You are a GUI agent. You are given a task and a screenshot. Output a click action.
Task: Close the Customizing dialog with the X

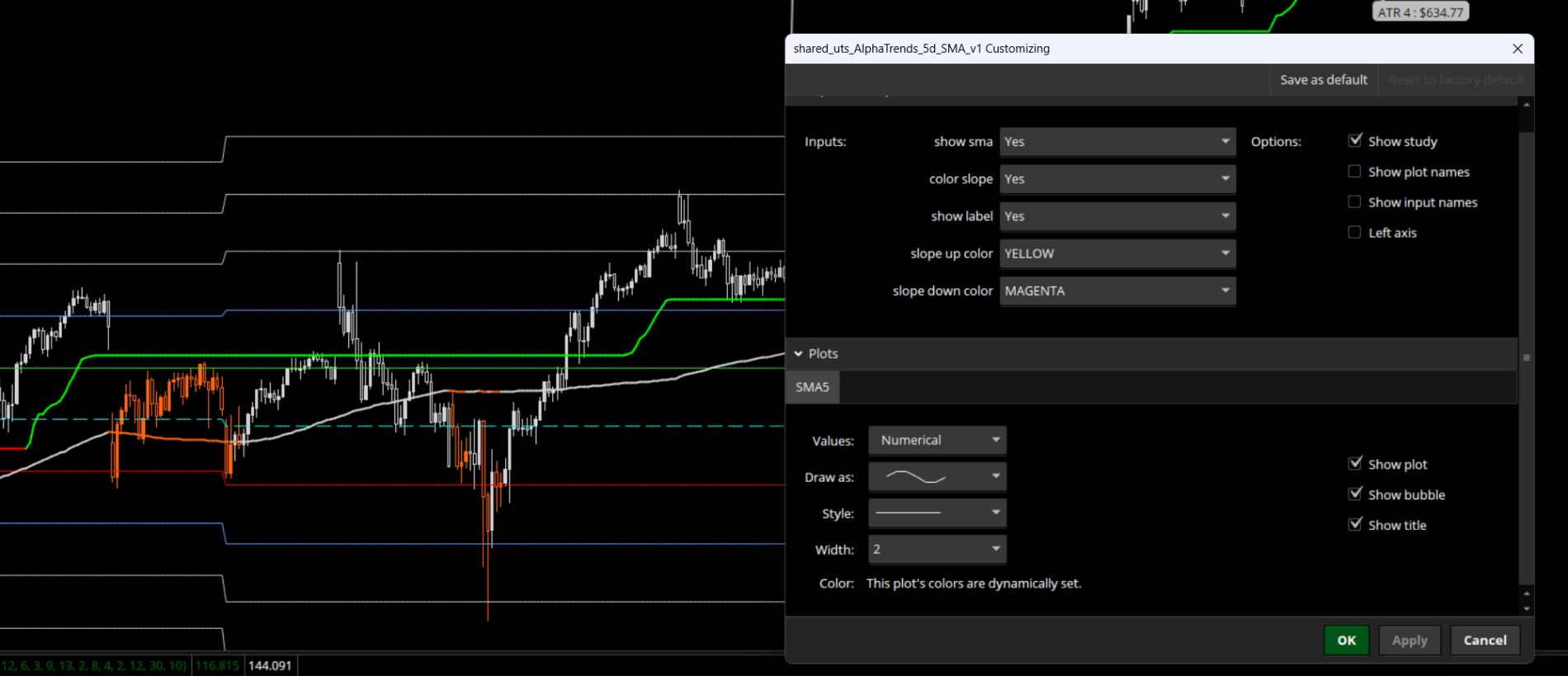(x=1517, y=49)
